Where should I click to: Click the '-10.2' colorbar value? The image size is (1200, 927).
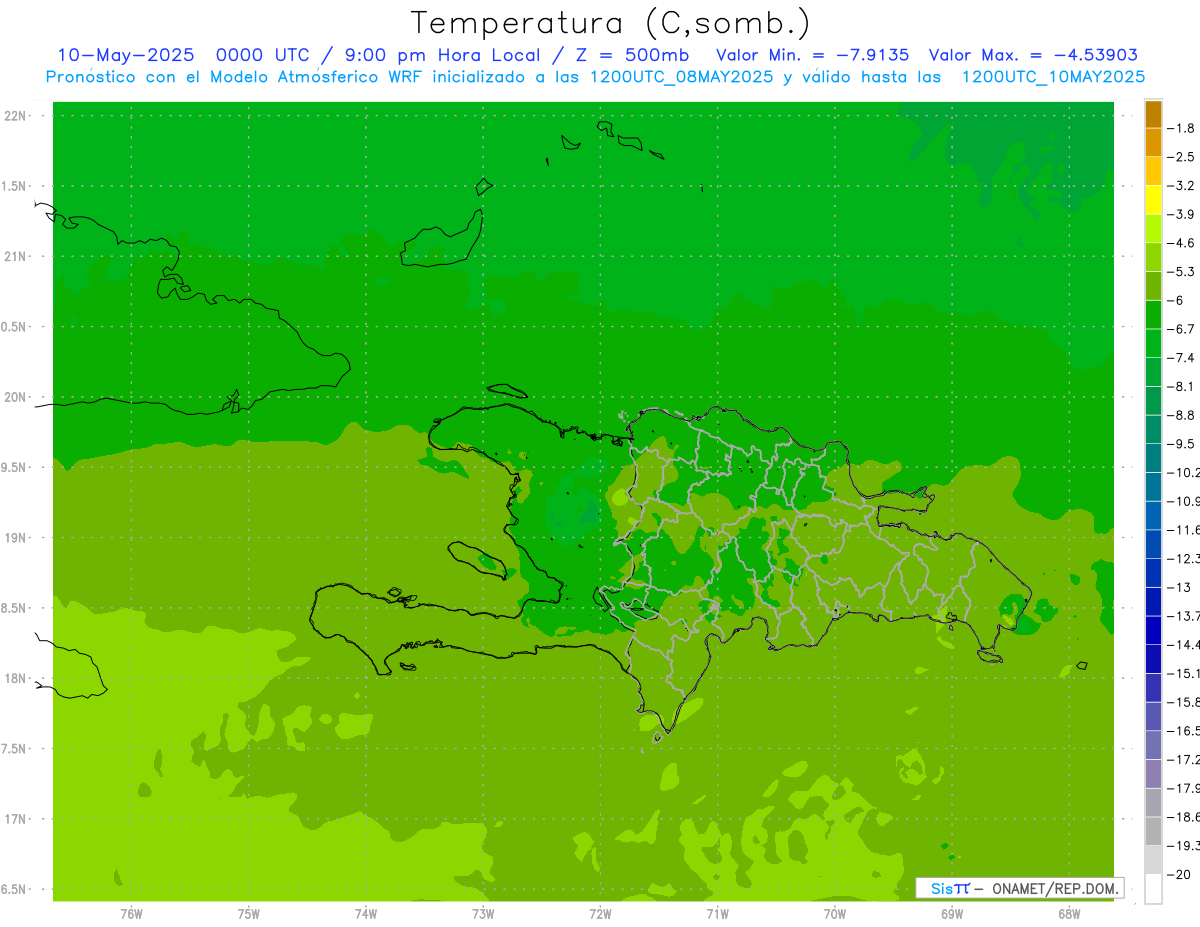tap(1183, 472)
